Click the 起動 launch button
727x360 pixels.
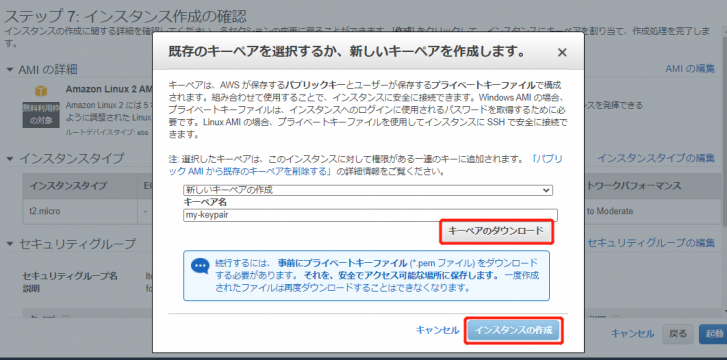pos(713,334)
